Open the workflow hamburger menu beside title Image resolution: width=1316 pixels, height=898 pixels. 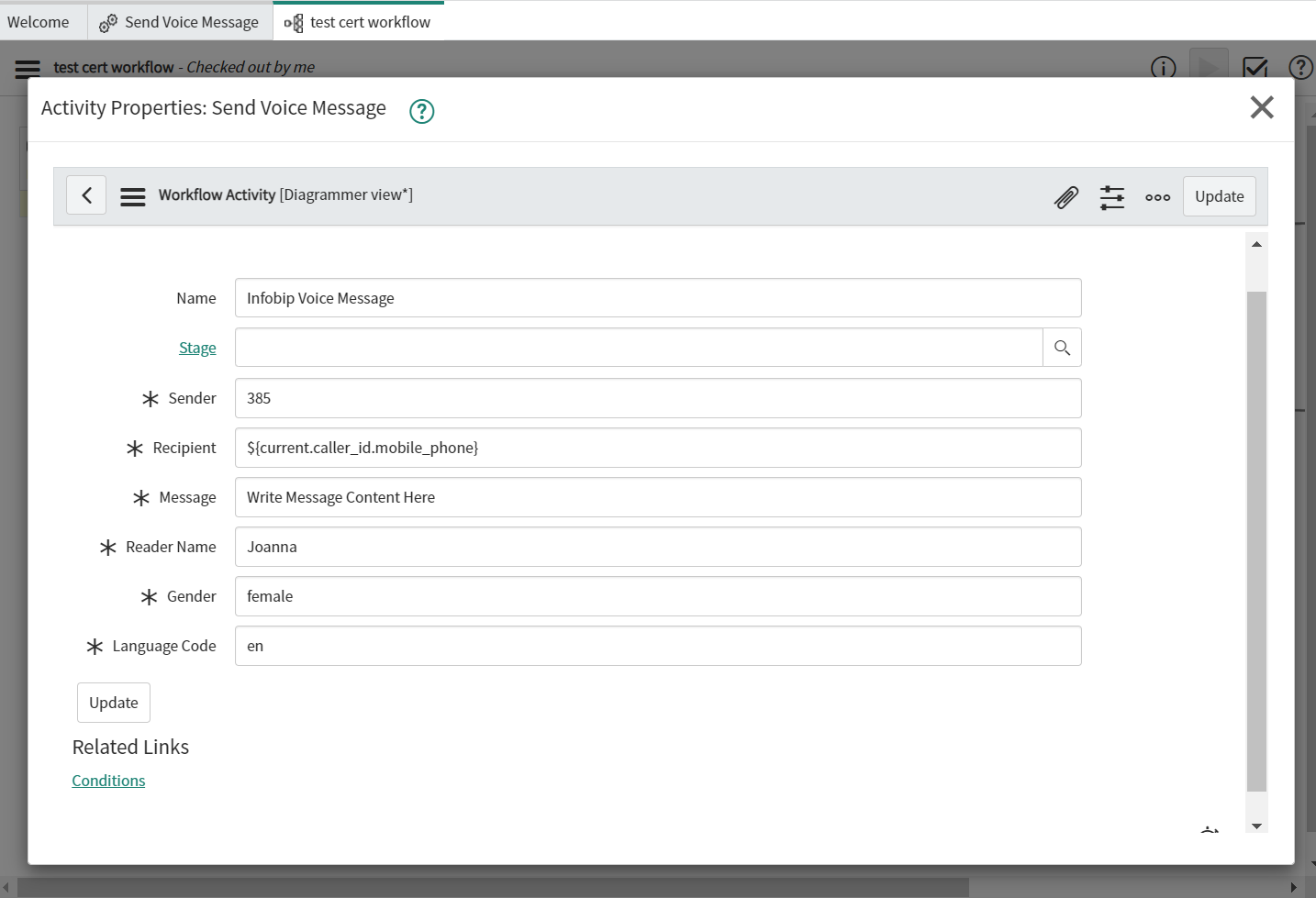pos(28,69)
